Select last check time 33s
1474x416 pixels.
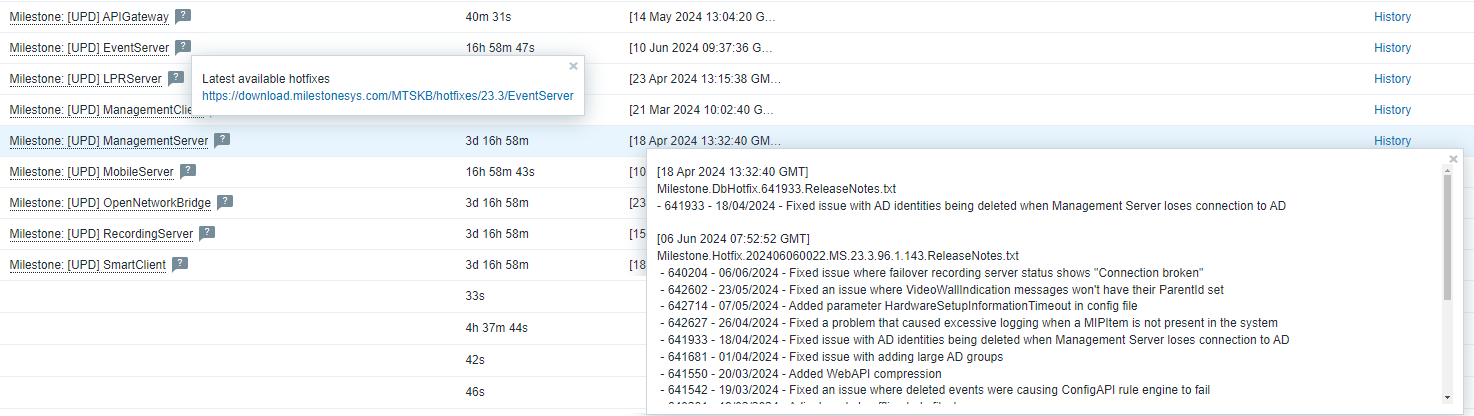coord(476,296)
